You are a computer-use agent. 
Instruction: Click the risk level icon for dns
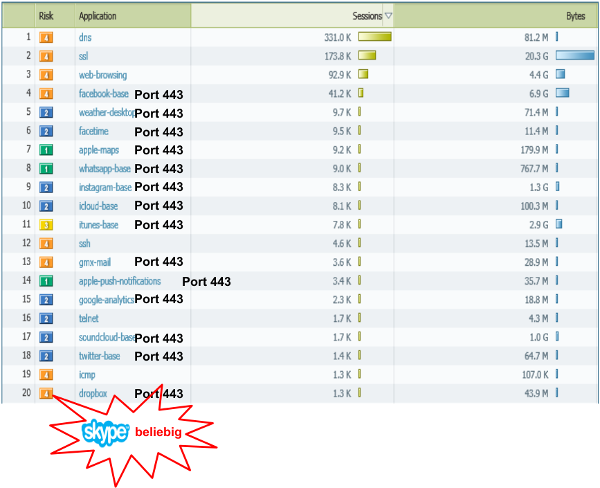(x=45, y=37)
